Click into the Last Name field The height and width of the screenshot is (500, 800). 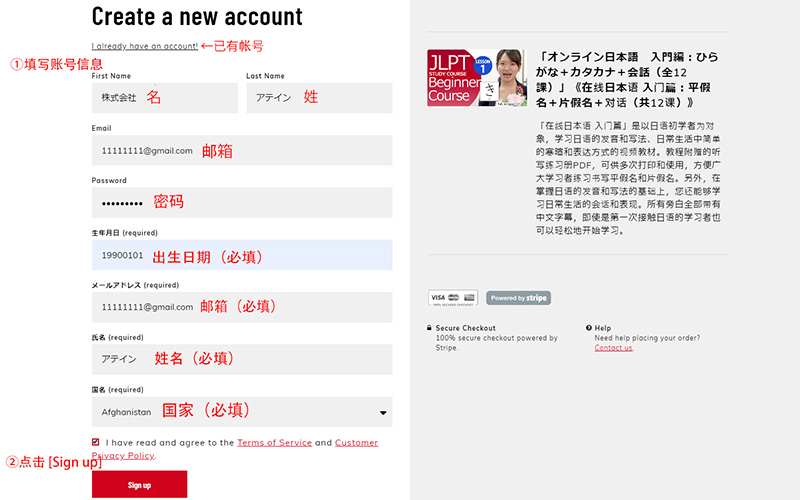pyautogui.click(x=319, y=98)
